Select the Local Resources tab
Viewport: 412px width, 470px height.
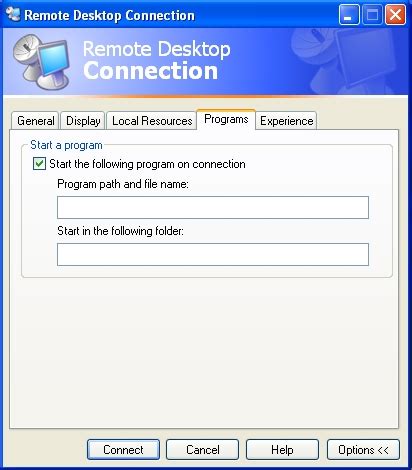152,121
